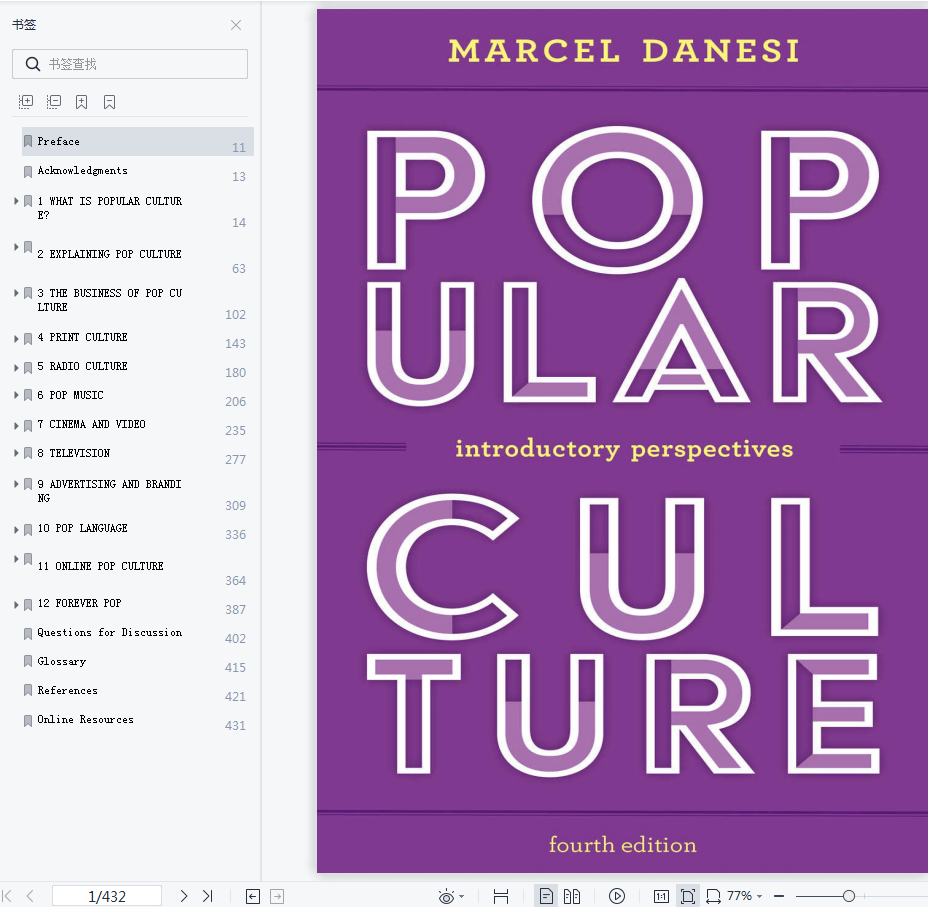Click the book cover page image
The height and width of the screenshot is (907, 928).
622,441
